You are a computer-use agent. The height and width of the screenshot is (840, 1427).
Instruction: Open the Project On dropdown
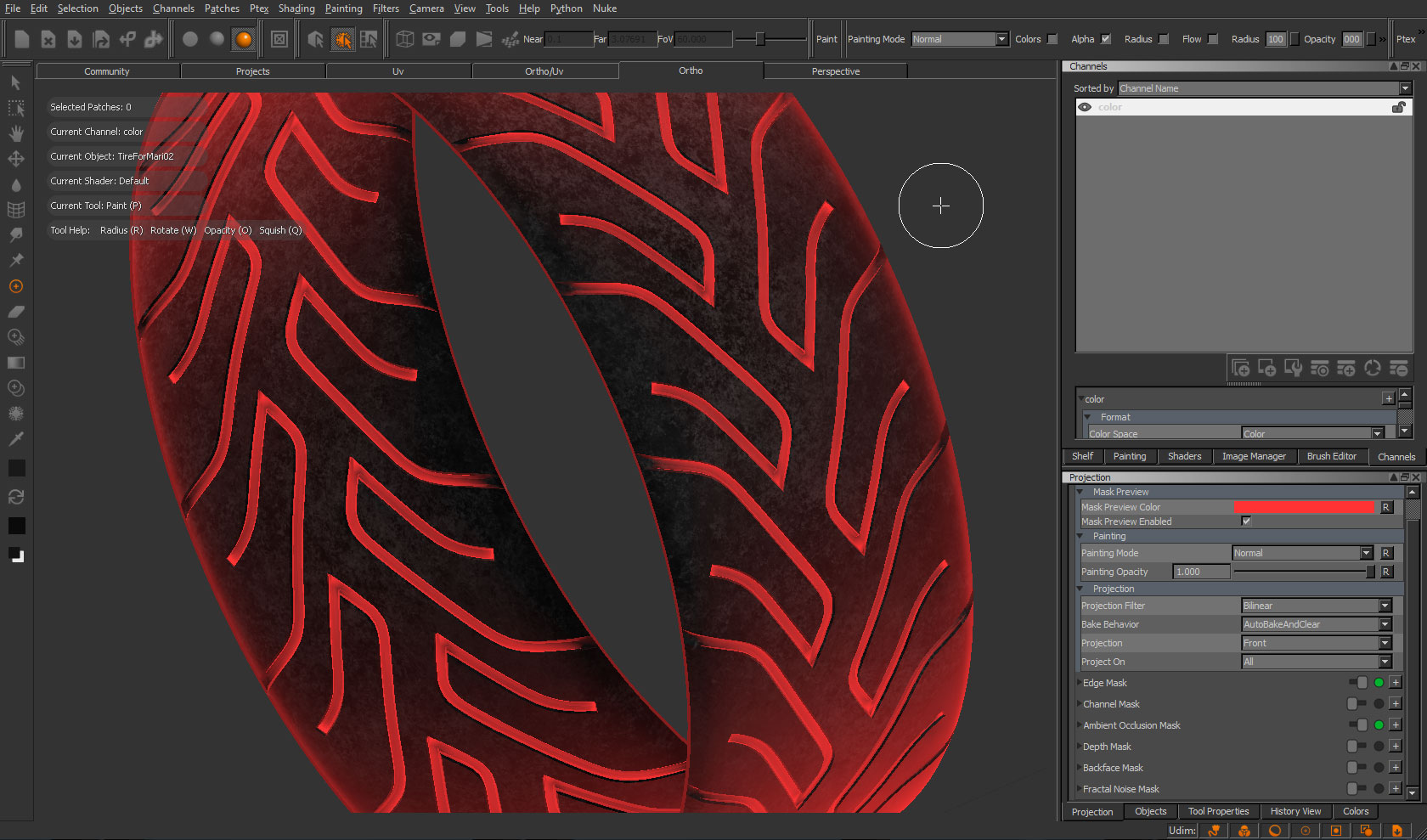pyautogui.click(x=1317, y=662)
